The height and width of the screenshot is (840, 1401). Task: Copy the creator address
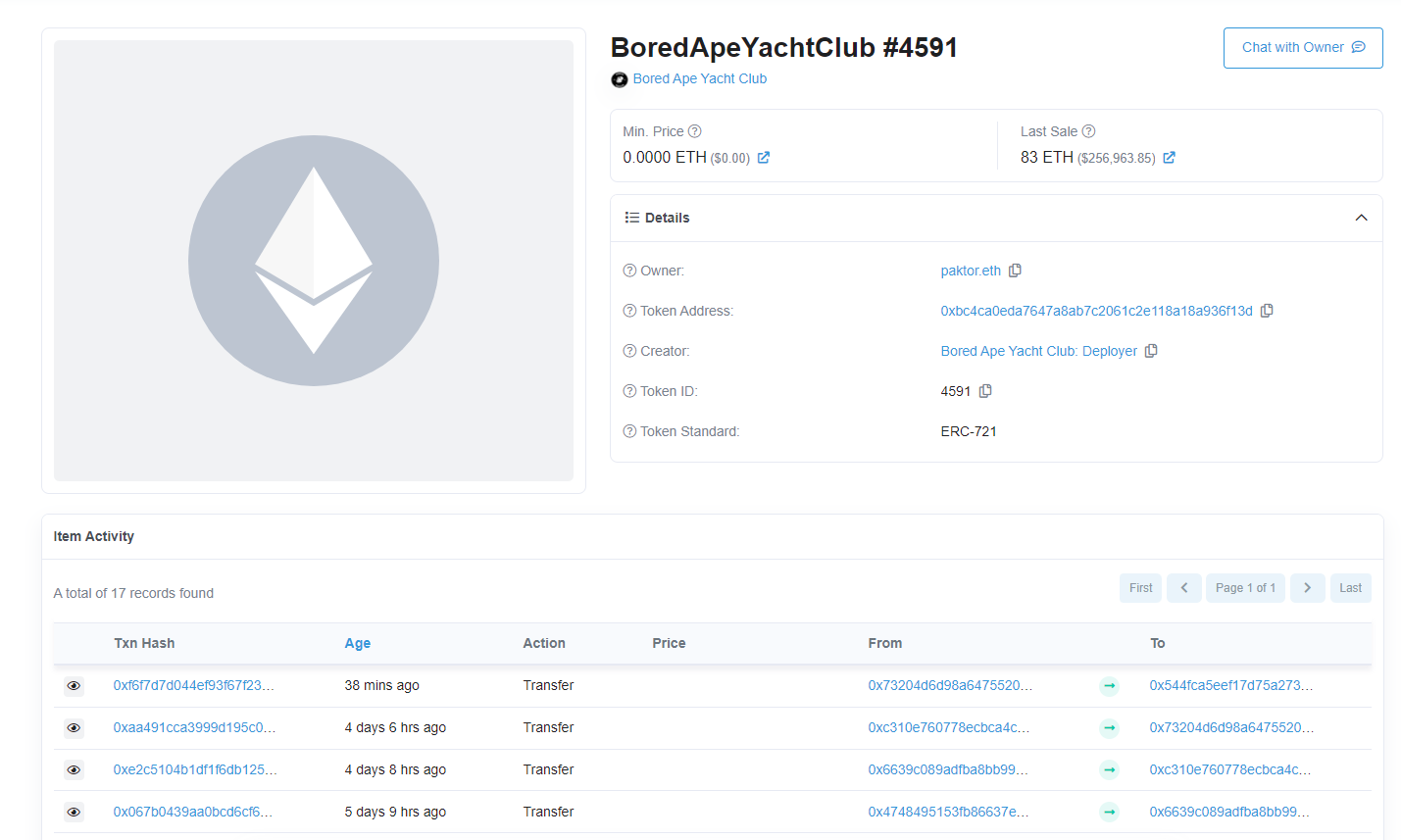[1151, 351]
